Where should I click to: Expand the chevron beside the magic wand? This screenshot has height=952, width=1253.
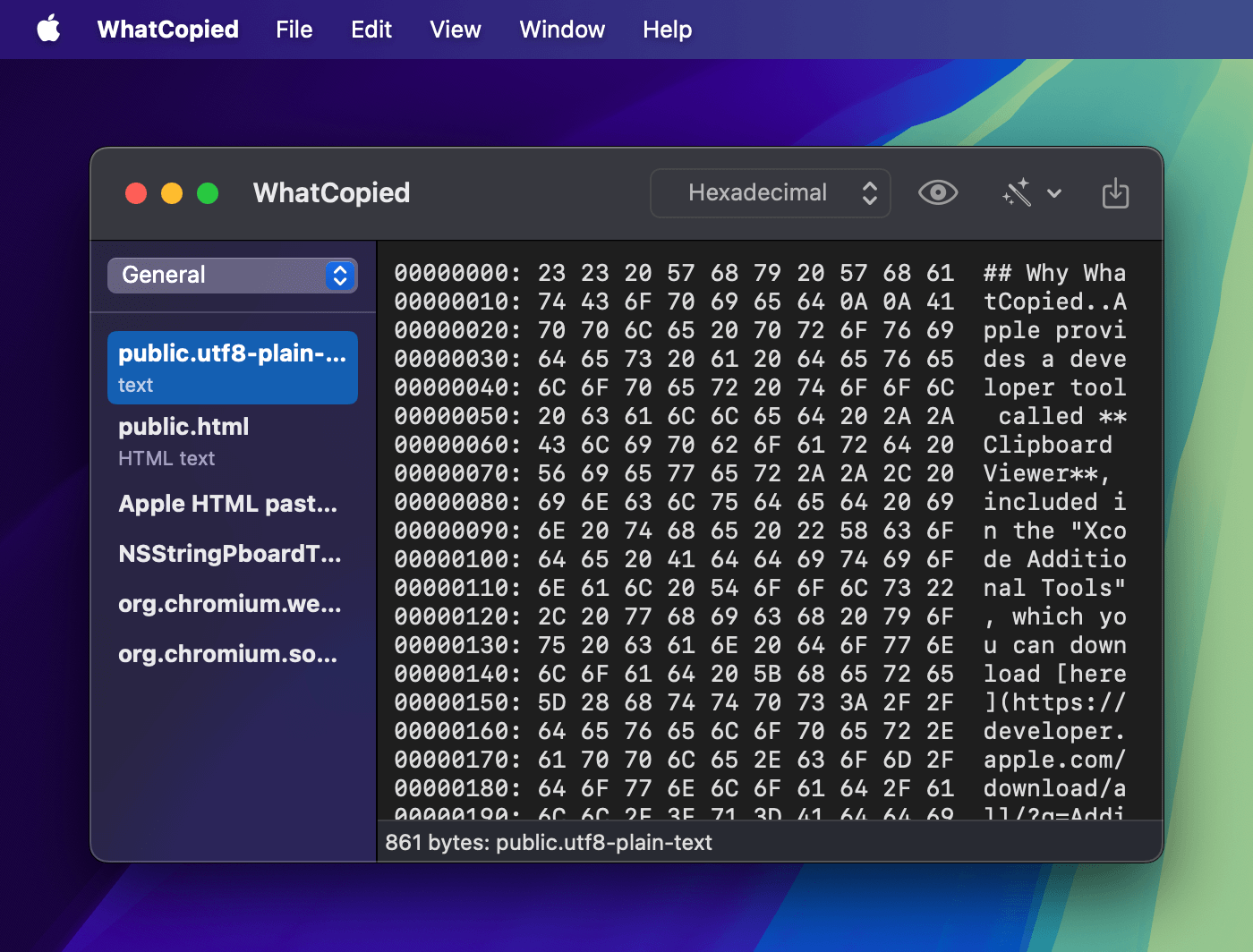point(1054,193)
